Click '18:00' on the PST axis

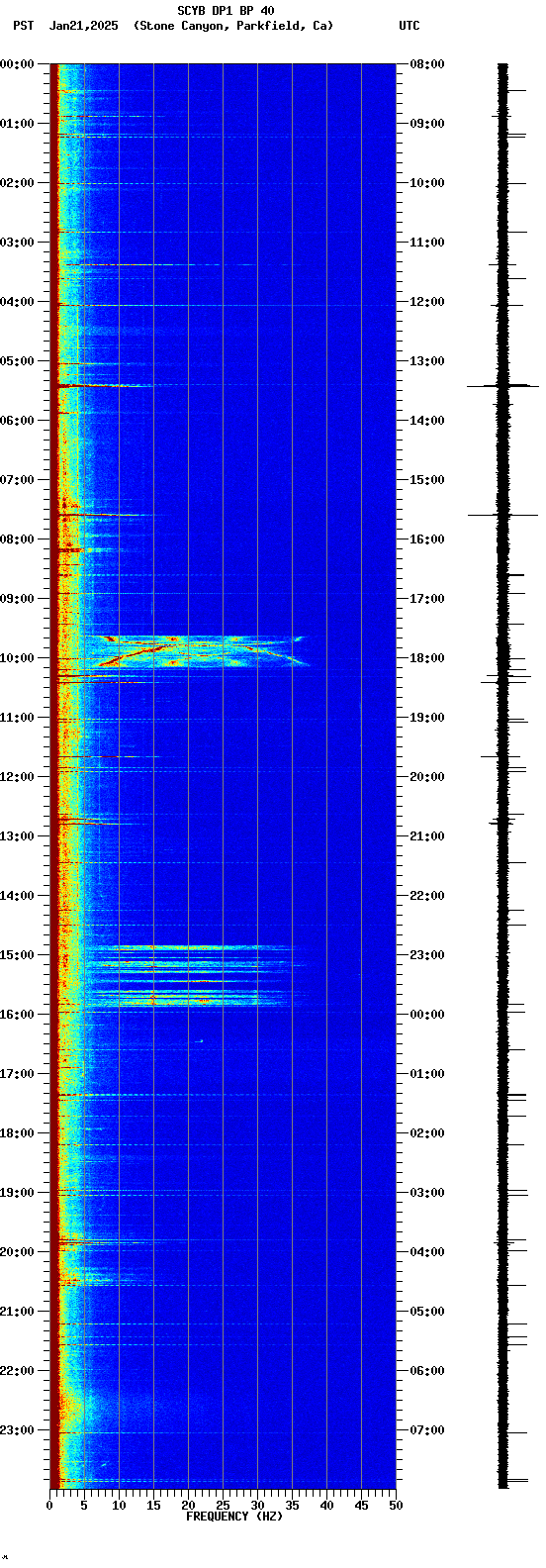(17, 1133)
